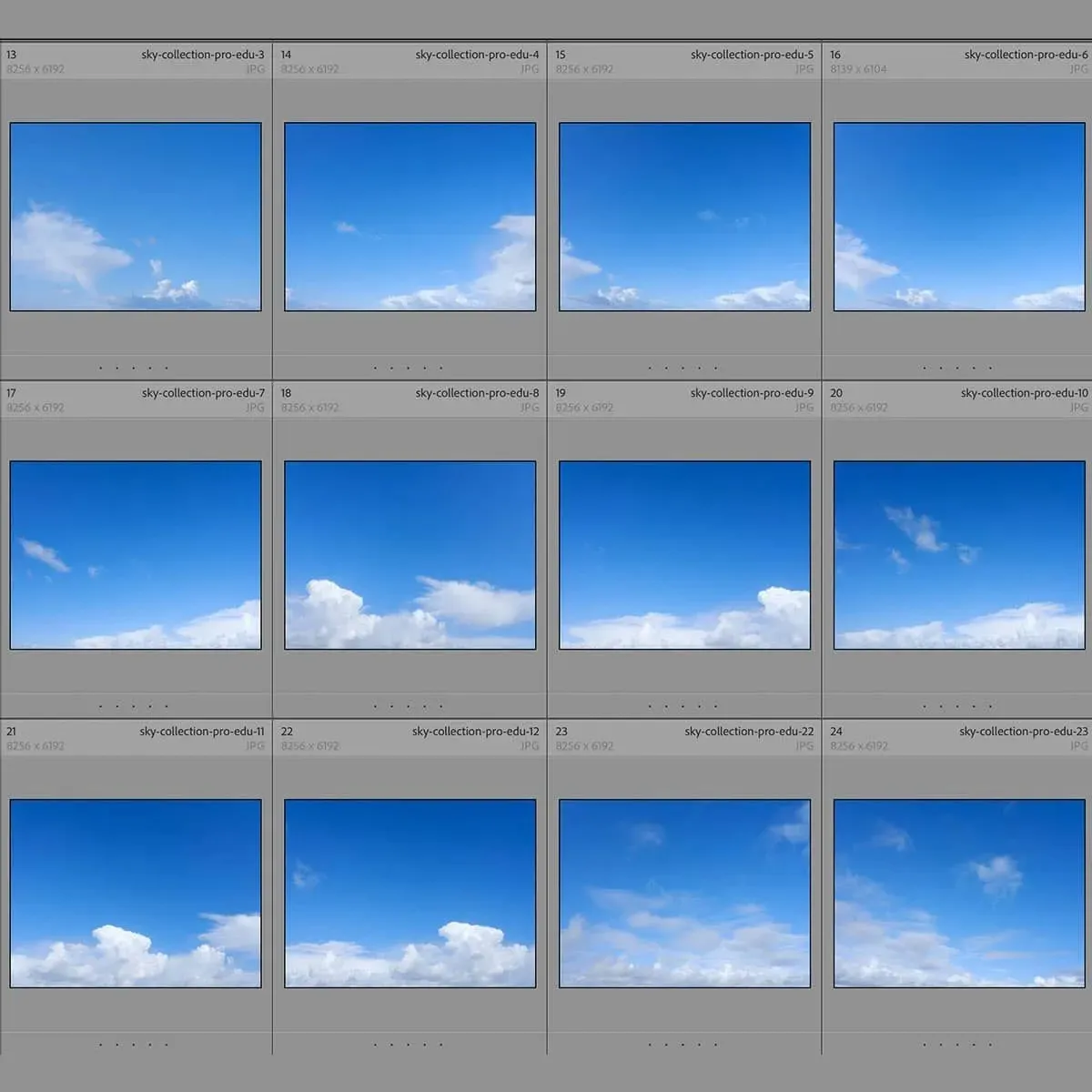Image resolution: width=1092 pixels, height=1092 pixels.
Task: Click the third rating dot under sky-collection-pro-edu-8
Action: click(409, 706)
